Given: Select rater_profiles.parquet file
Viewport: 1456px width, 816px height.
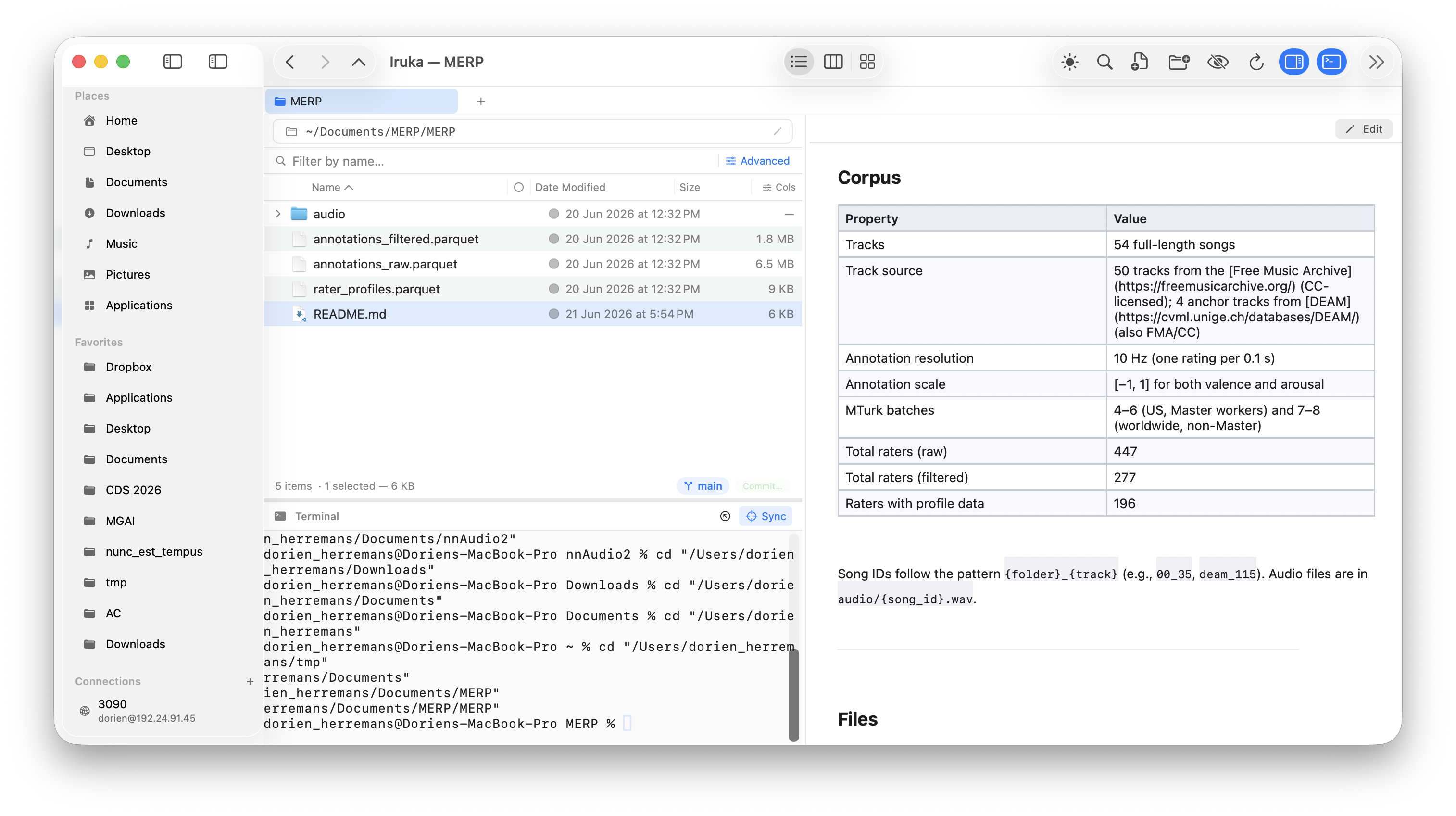Looking at the screenshot, I should [532, 289].
